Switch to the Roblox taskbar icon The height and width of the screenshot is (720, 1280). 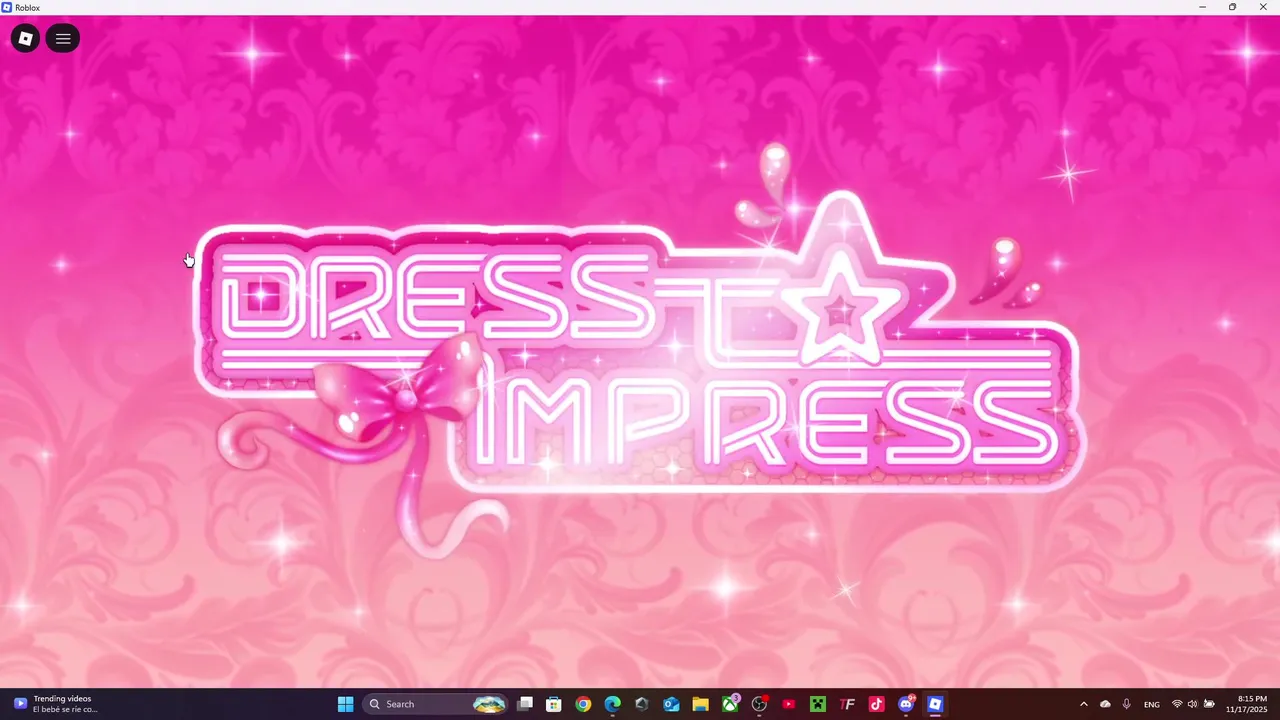click(x=935, y=704)
